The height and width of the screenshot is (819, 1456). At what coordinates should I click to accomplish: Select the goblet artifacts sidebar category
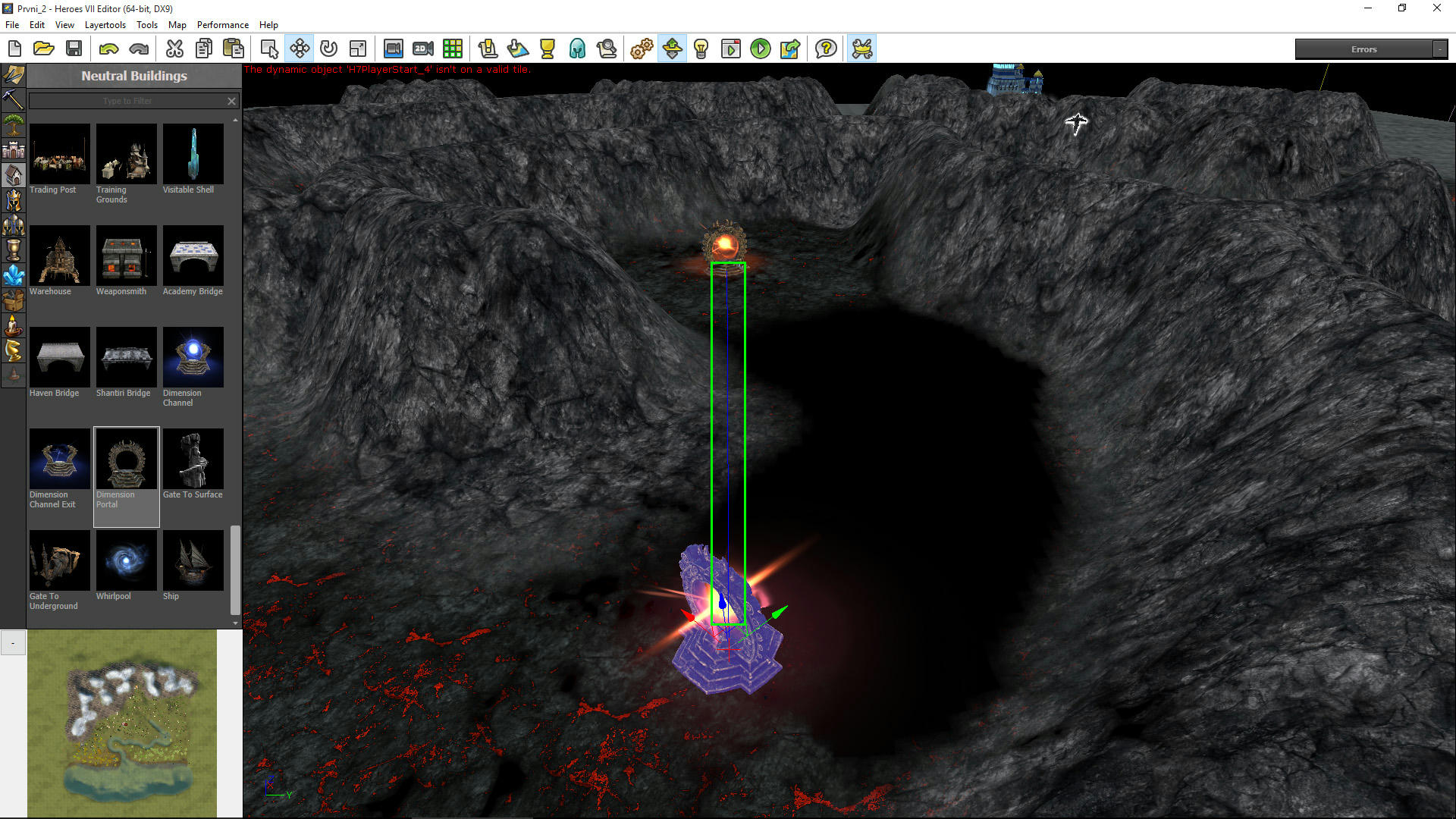(14, 250)
